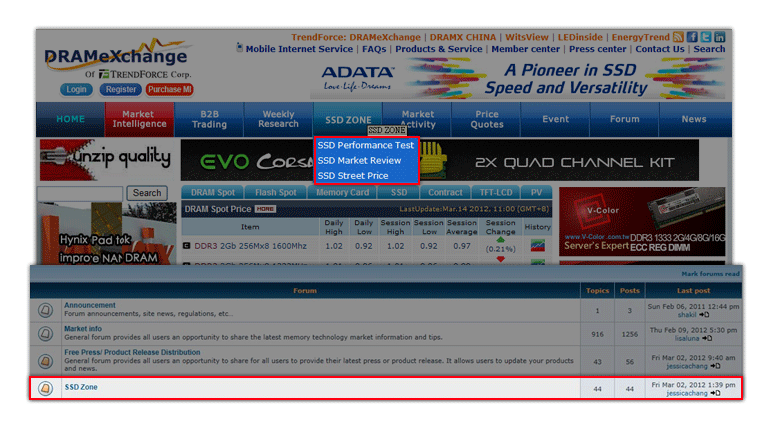Open the EnergyTrend link
The width and height of the screenshot is (780, 425).
[641, 37]
